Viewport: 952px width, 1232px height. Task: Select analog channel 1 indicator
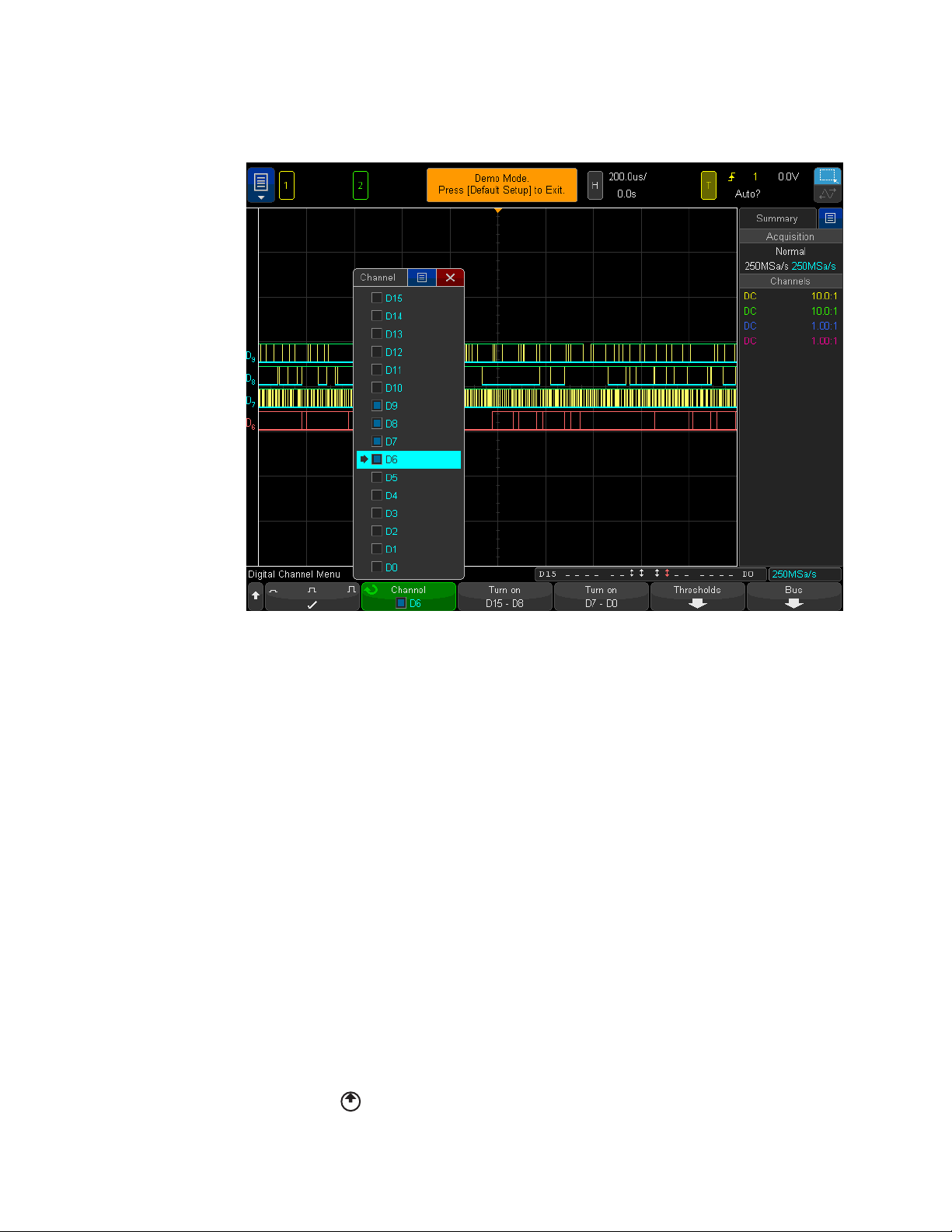(x=286, y=186)
